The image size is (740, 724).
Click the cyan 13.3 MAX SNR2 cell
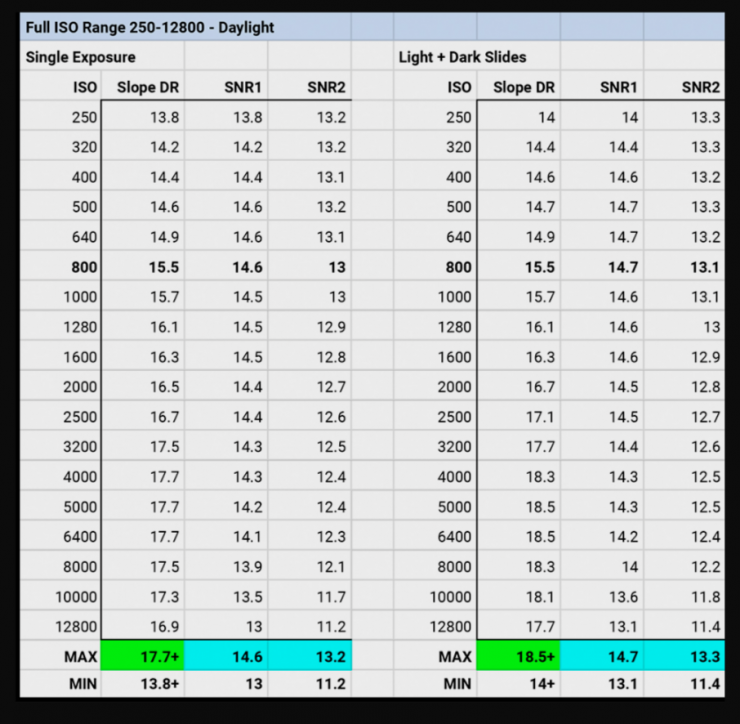pos(685,657)
